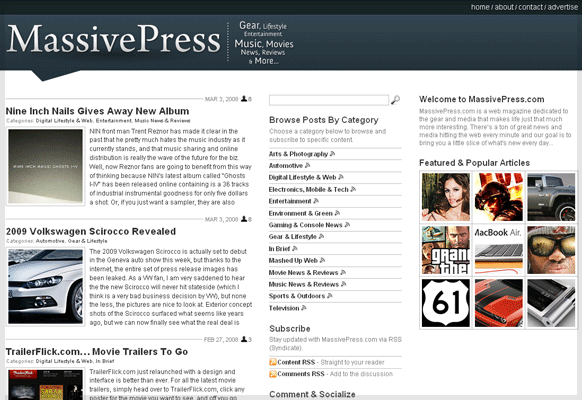
Task: Click the Content RSS text link
Action: (x=296, y=362)
